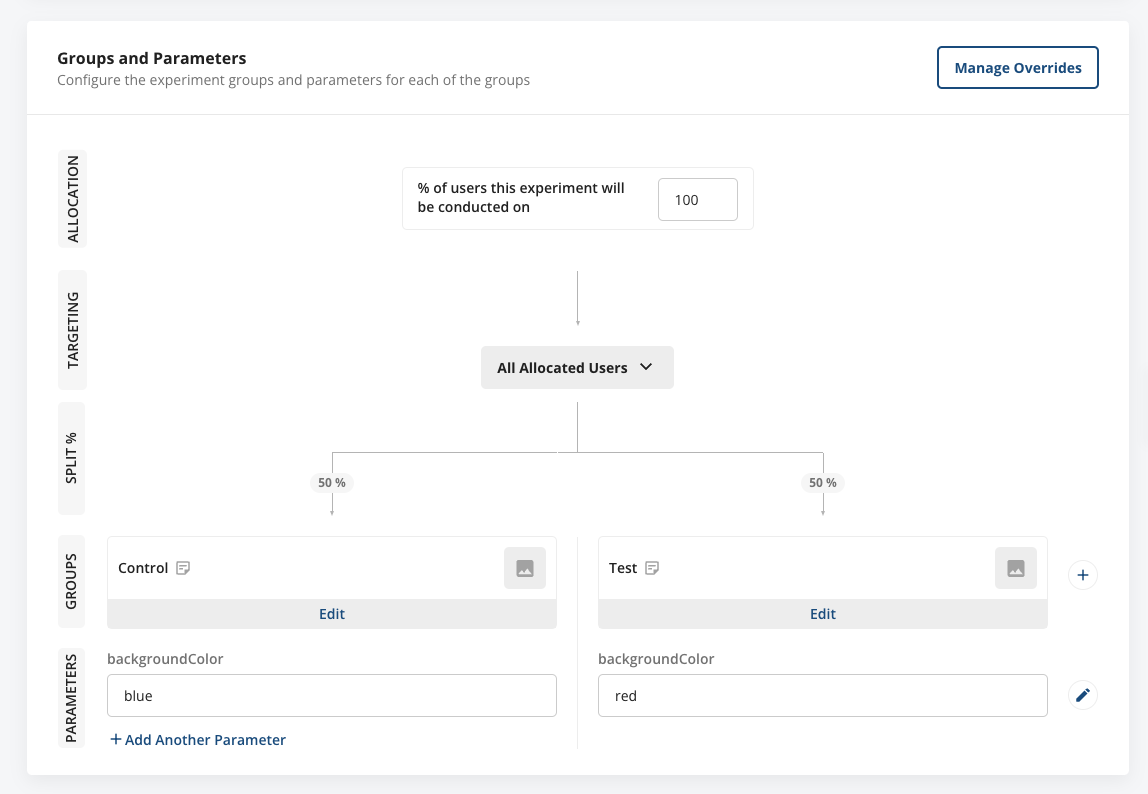Add a new group with the plus icon

(x=1083, y=575)
